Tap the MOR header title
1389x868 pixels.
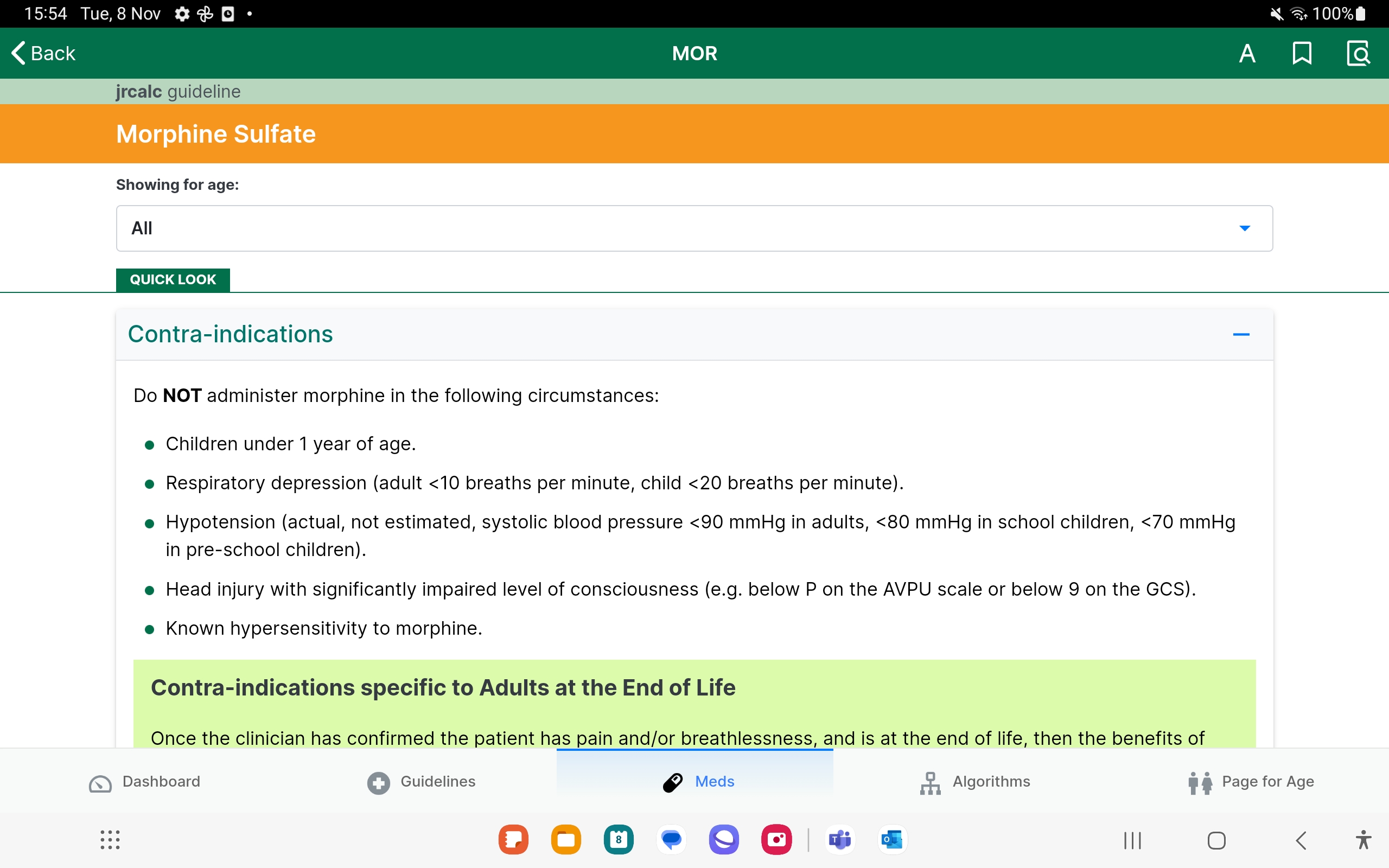694,53
